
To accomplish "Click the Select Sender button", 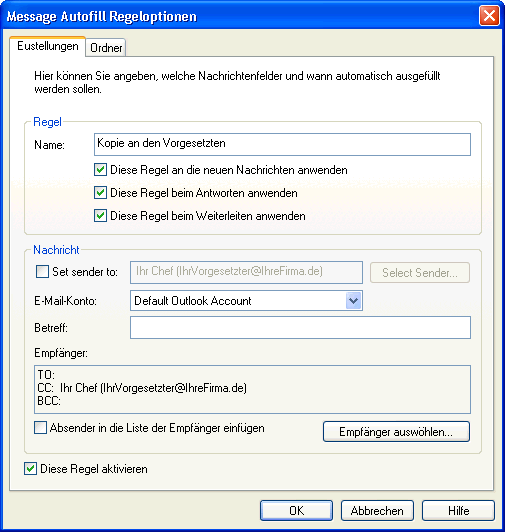I will [x=420, y=272].
